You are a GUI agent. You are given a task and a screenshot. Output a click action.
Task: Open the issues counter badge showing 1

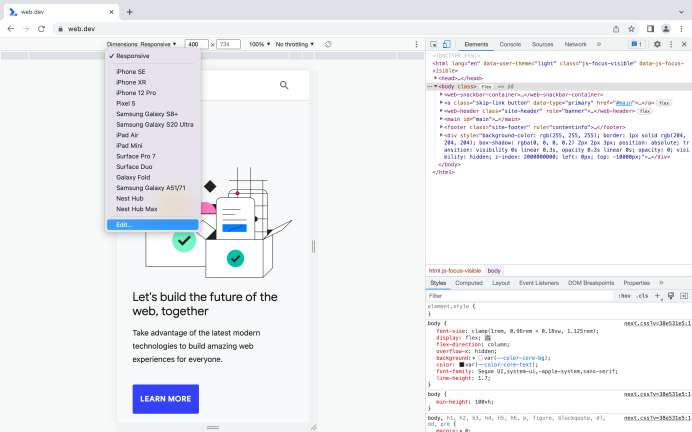(x=636, y=44)
